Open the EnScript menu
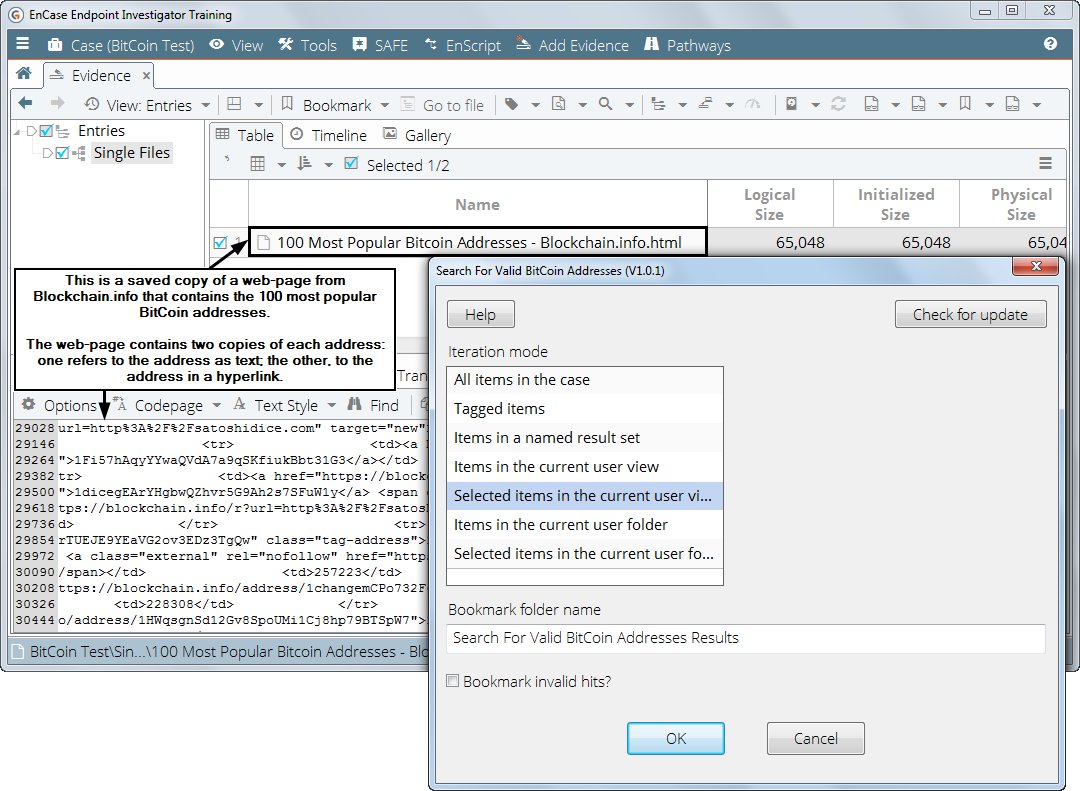Screen dimensions: 1080x791 point(463,45)
